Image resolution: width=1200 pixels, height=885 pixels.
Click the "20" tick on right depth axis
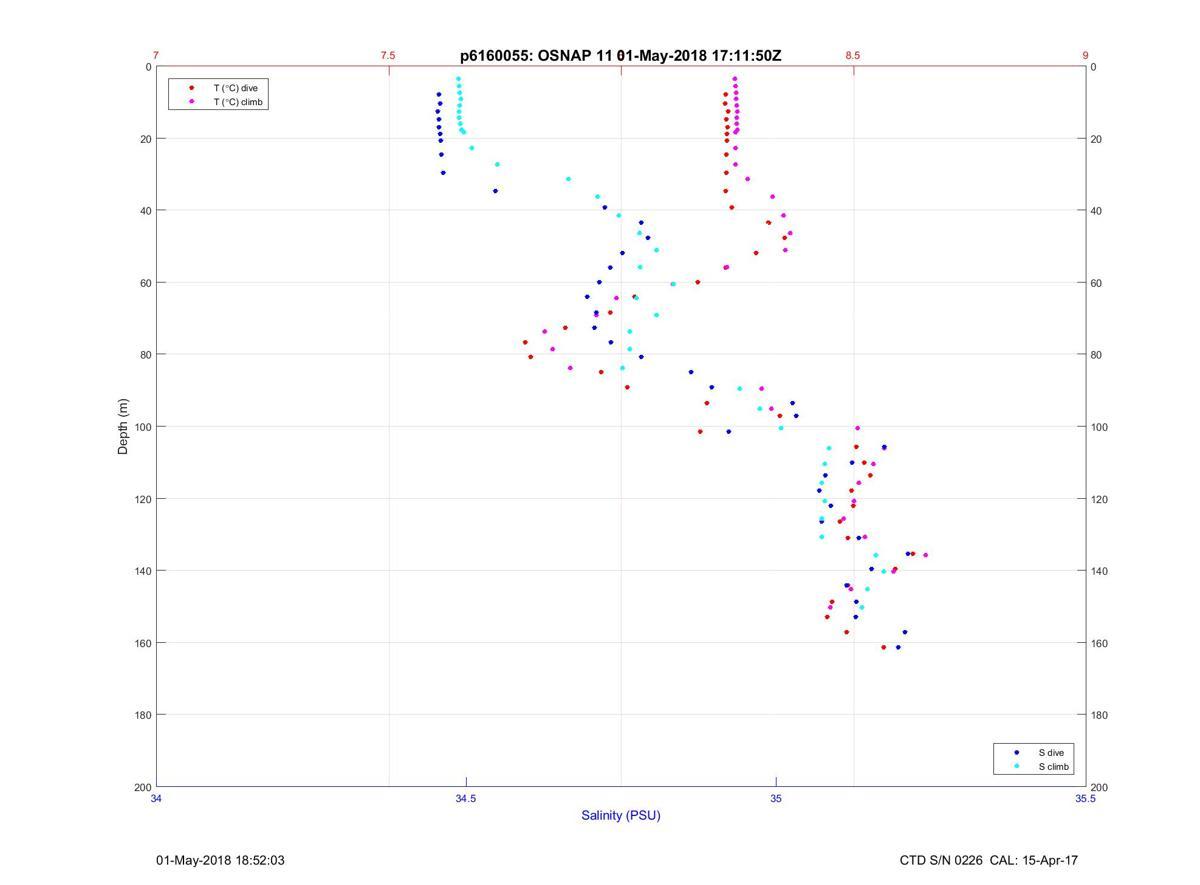[1096, 139]
